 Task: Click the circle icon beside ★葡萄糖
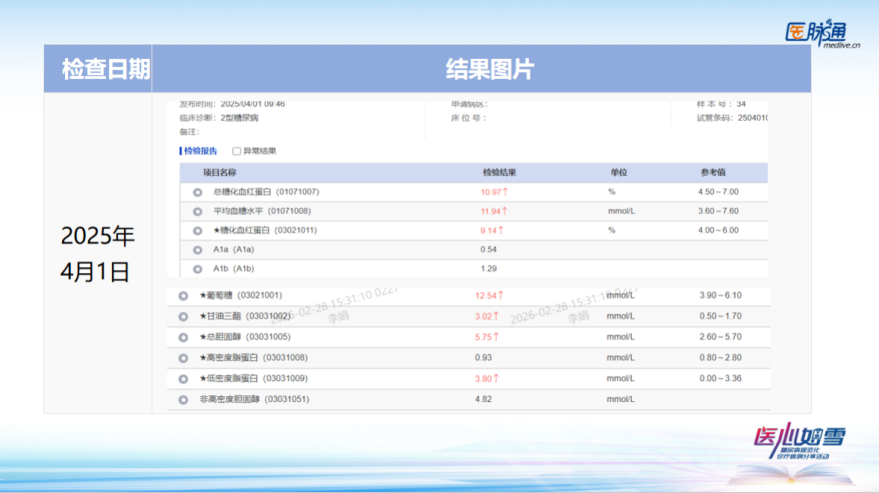click(x=183, y=296)
